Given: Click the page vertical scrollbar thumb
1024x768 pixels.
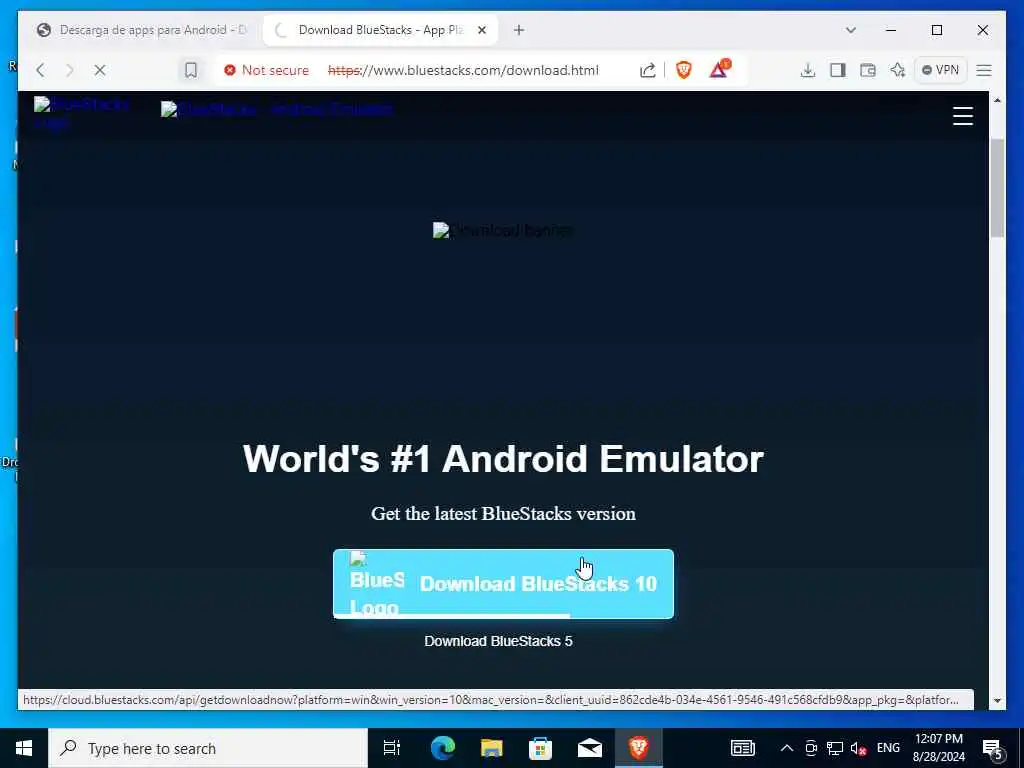Looking at the screenshot, I should 997,188.
